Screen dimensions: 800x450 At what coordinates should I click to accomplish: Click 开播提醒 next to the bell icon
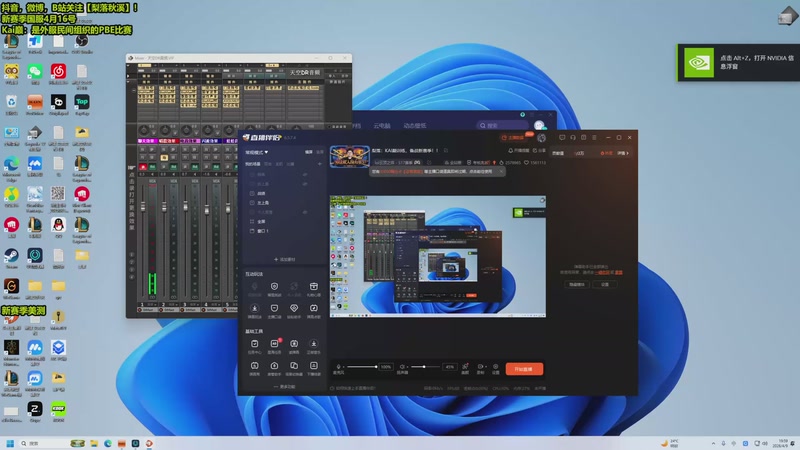coord(521,151)
